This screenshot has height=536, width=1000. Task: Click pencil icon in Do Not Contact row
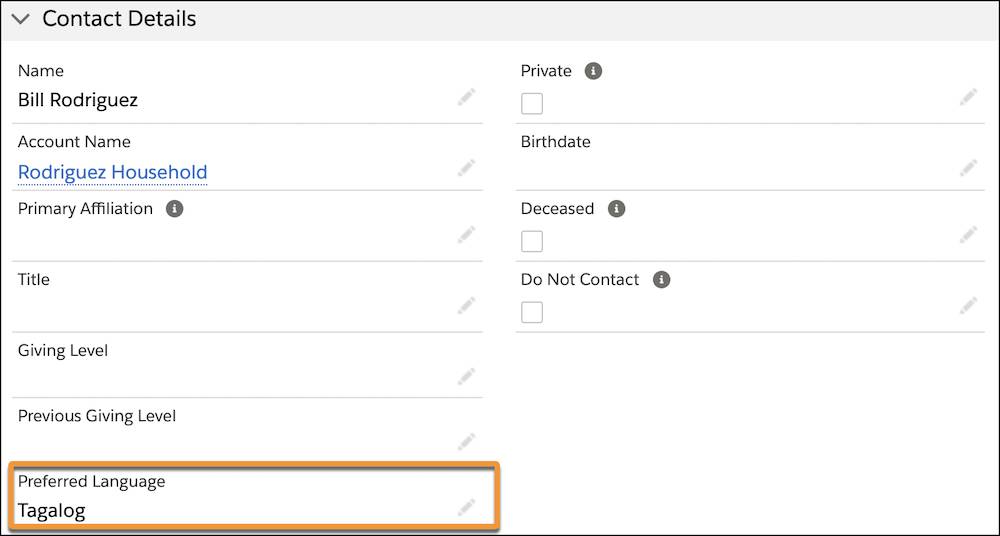point(968,305)
